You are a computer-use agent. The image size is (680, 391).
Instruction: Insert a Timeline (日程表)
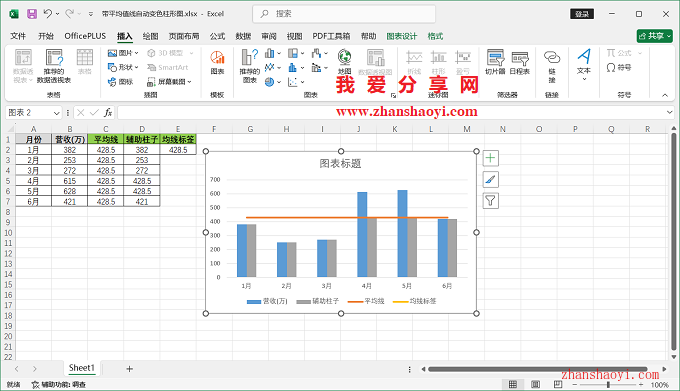(520, 62)
